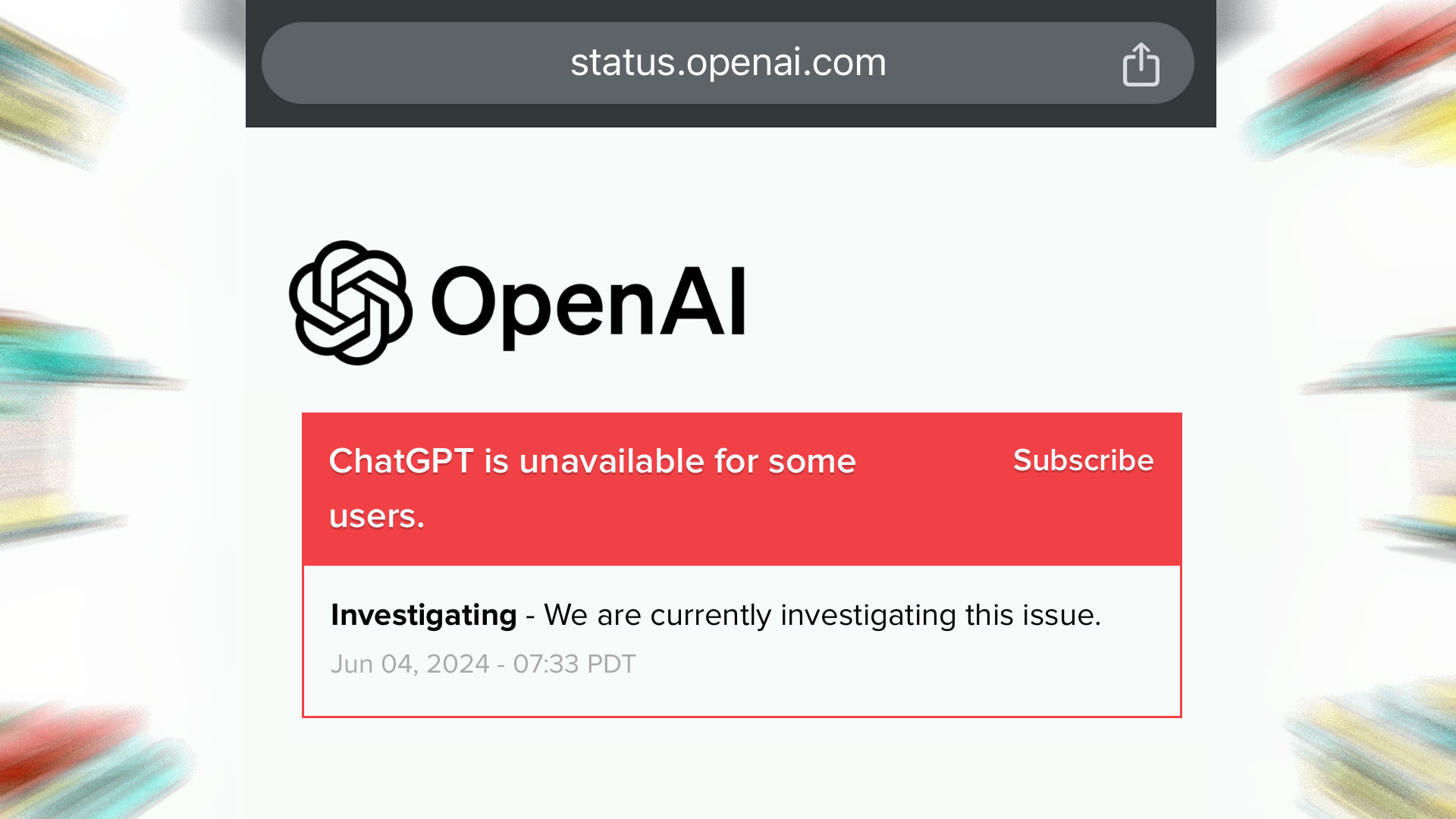Click the word "users." in the red banner

point(377,516)
